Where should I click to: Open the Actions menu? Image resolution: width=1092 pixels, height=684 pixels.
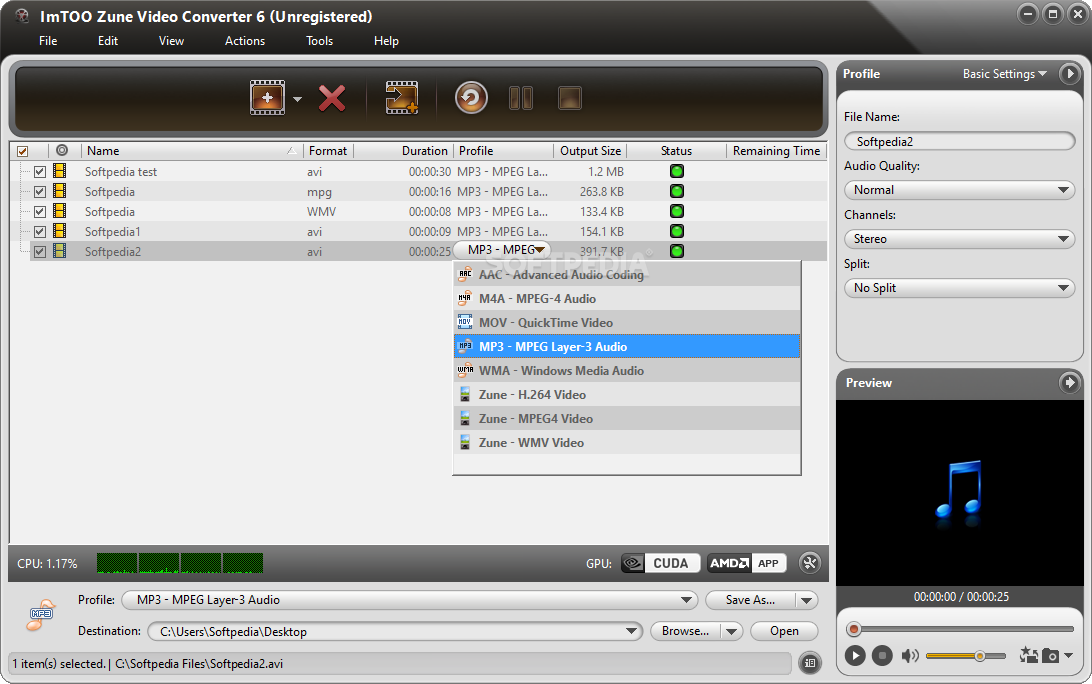tap(245, 41)
